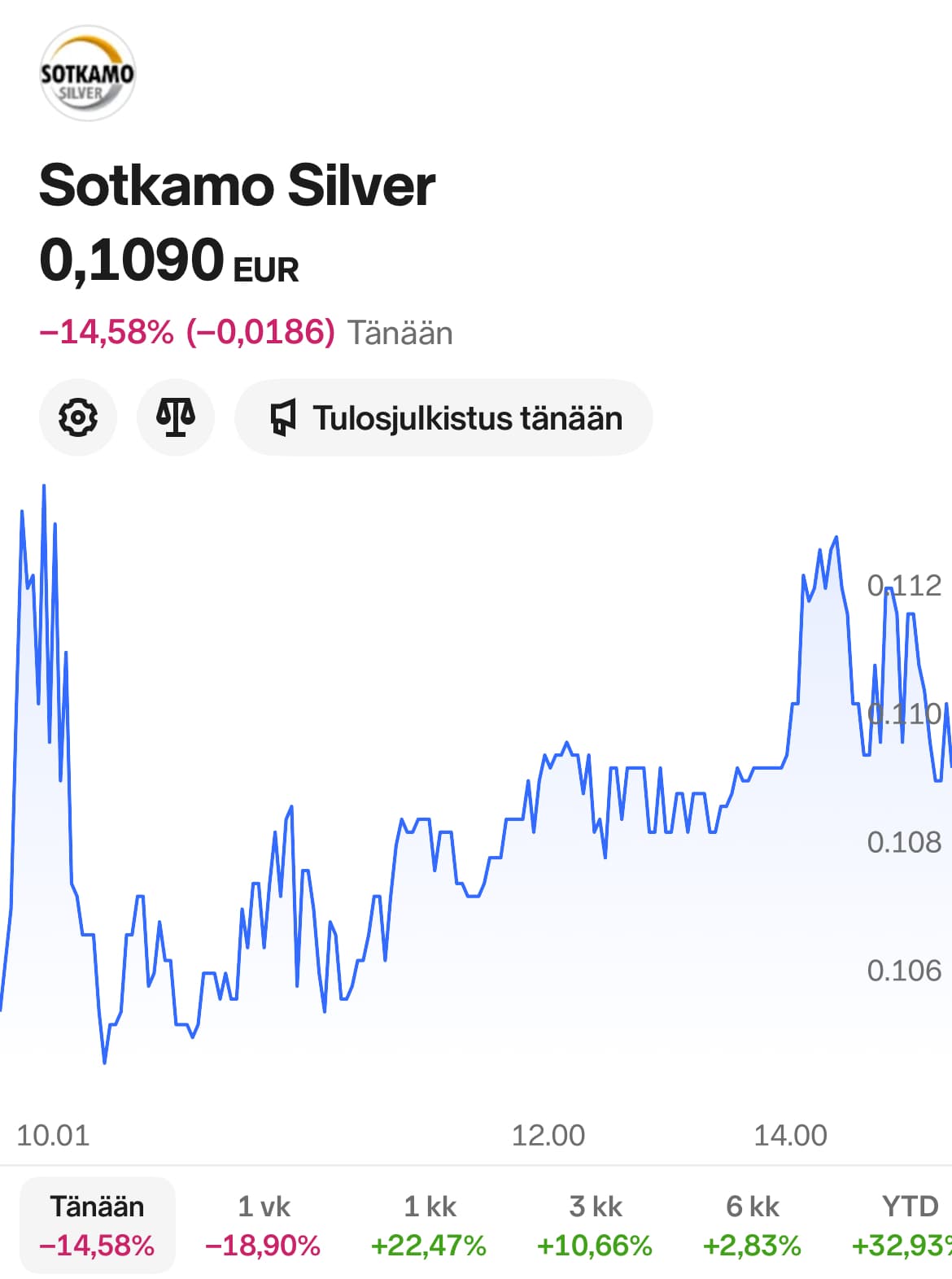952x1279 pixels.
Task: Open chart settings gear icon
Action: 78,417
